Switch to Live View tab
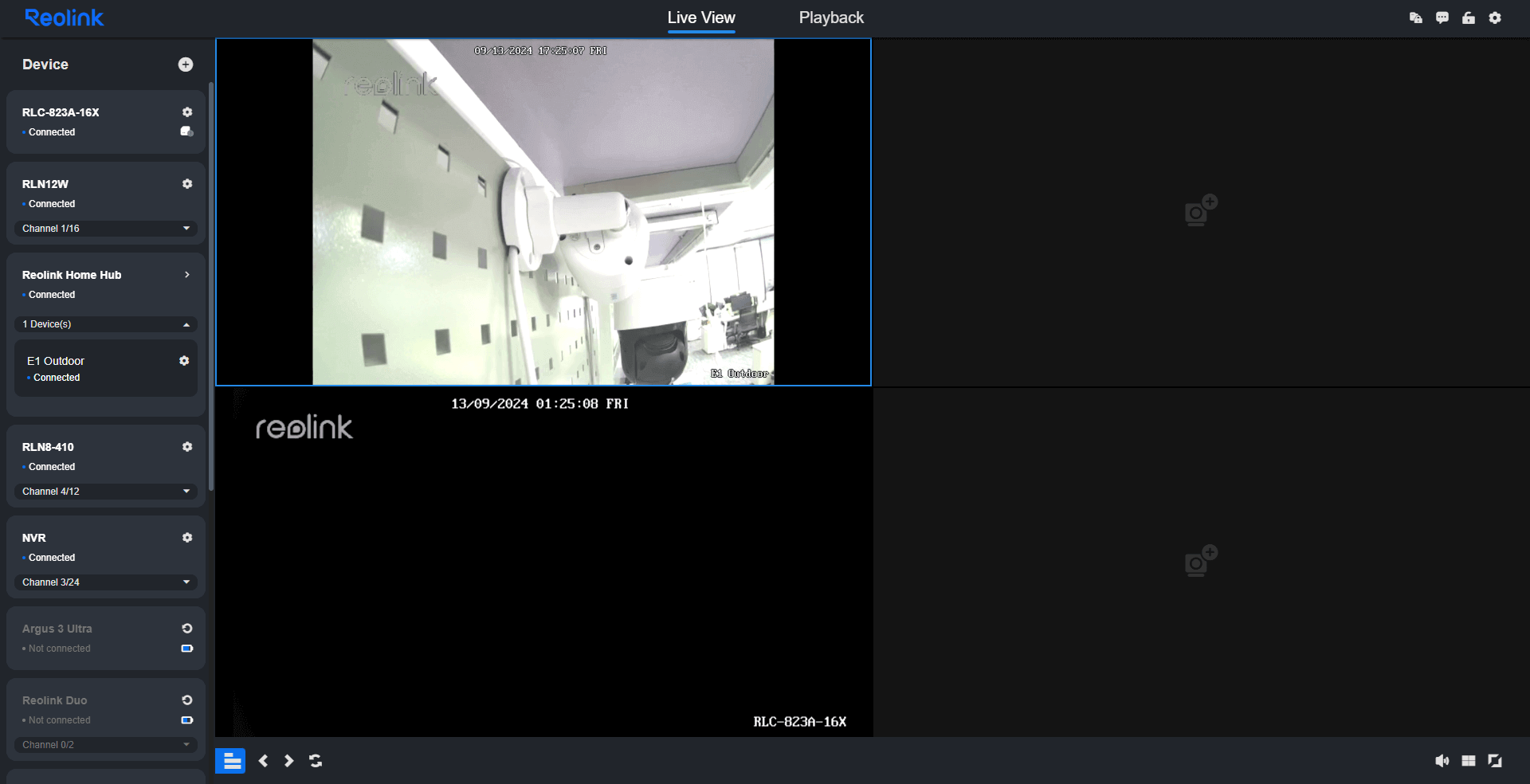 pos(701,18)
